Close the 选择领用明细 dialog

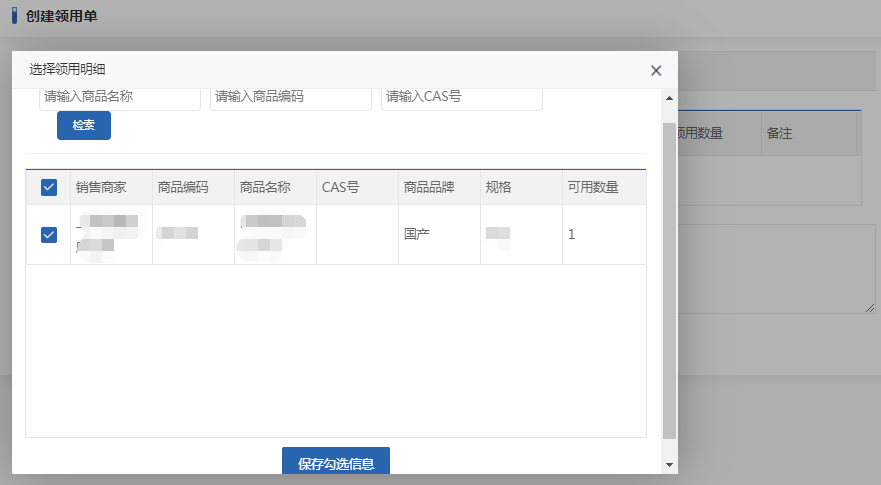(656, 70)
